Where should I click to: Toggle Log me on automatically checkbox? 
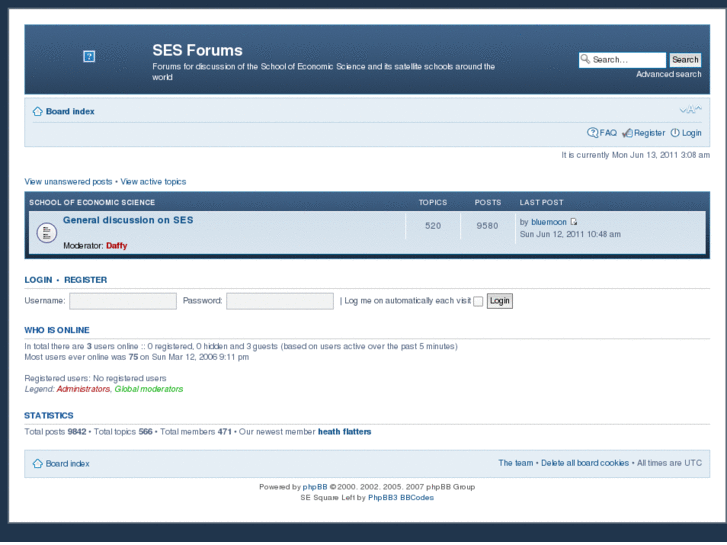(x=478, y=301)
